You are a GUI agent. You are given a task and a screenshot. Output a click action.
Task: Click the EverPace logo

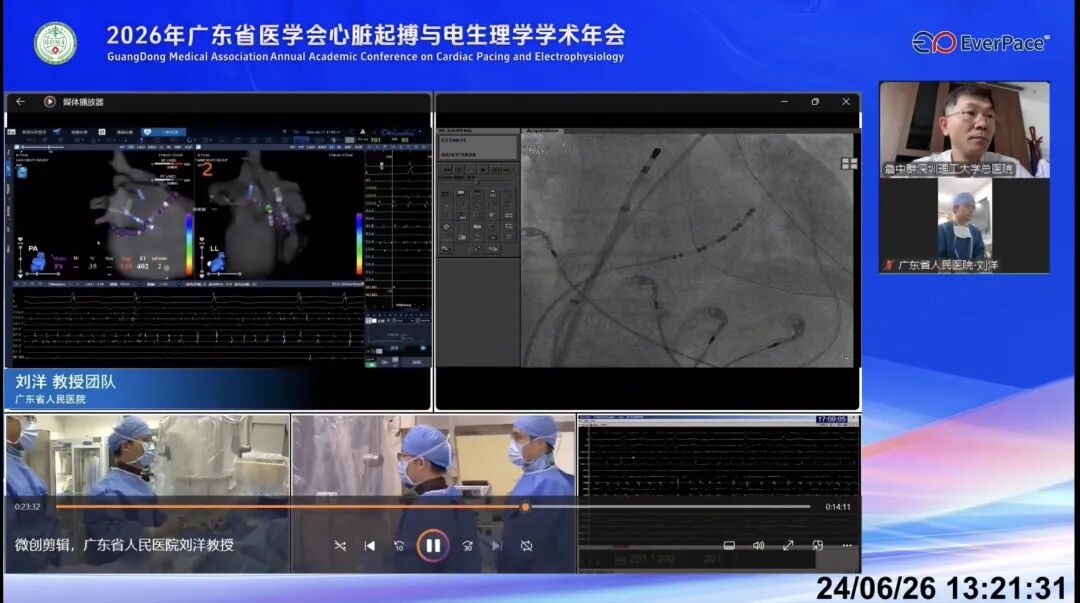[x=980, y=43]
